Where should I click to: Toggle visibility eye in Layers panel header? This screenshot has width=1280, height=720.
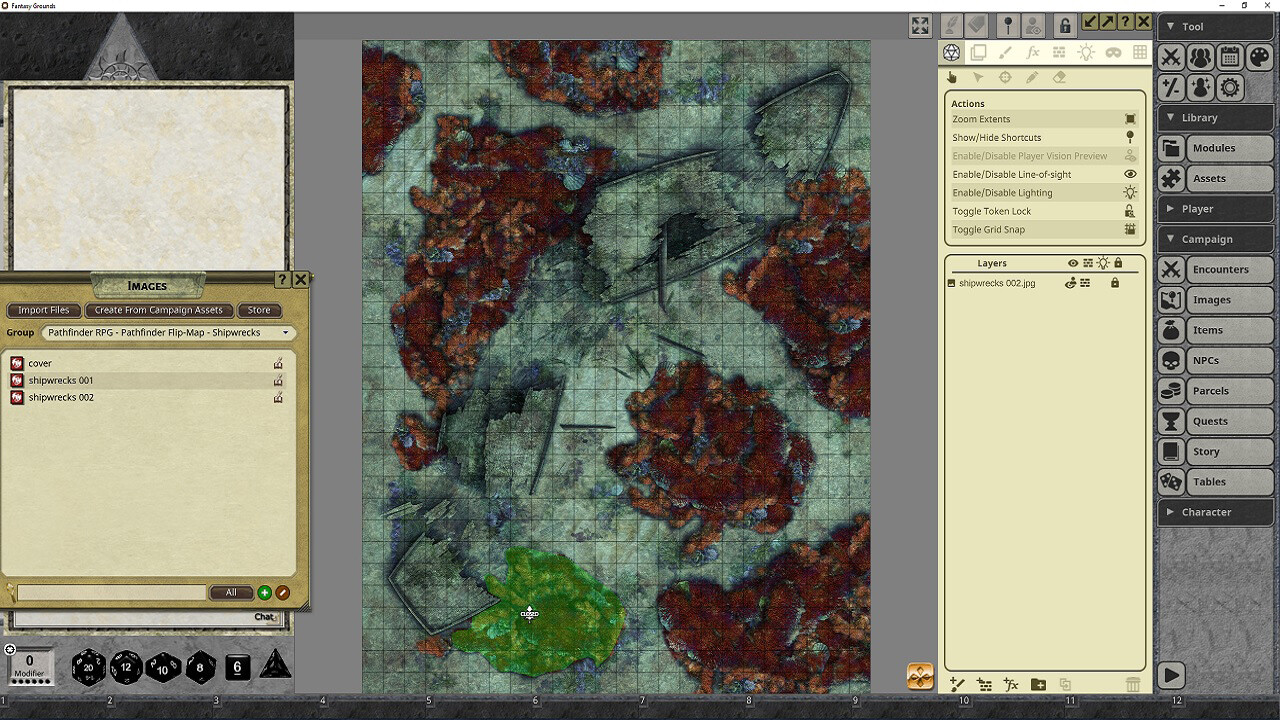(1073, 263)
